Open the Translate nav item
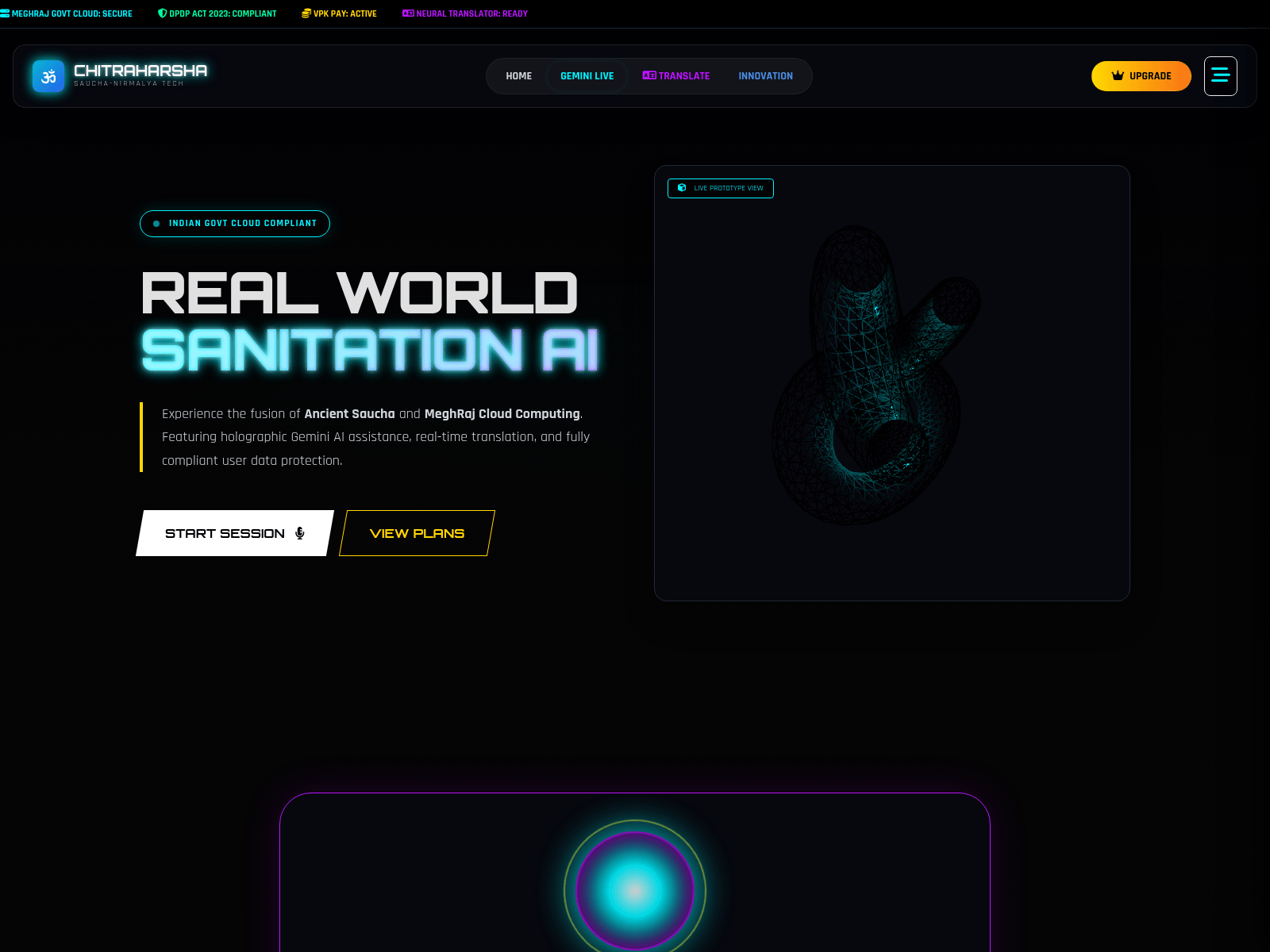 (x=676, y=76)
